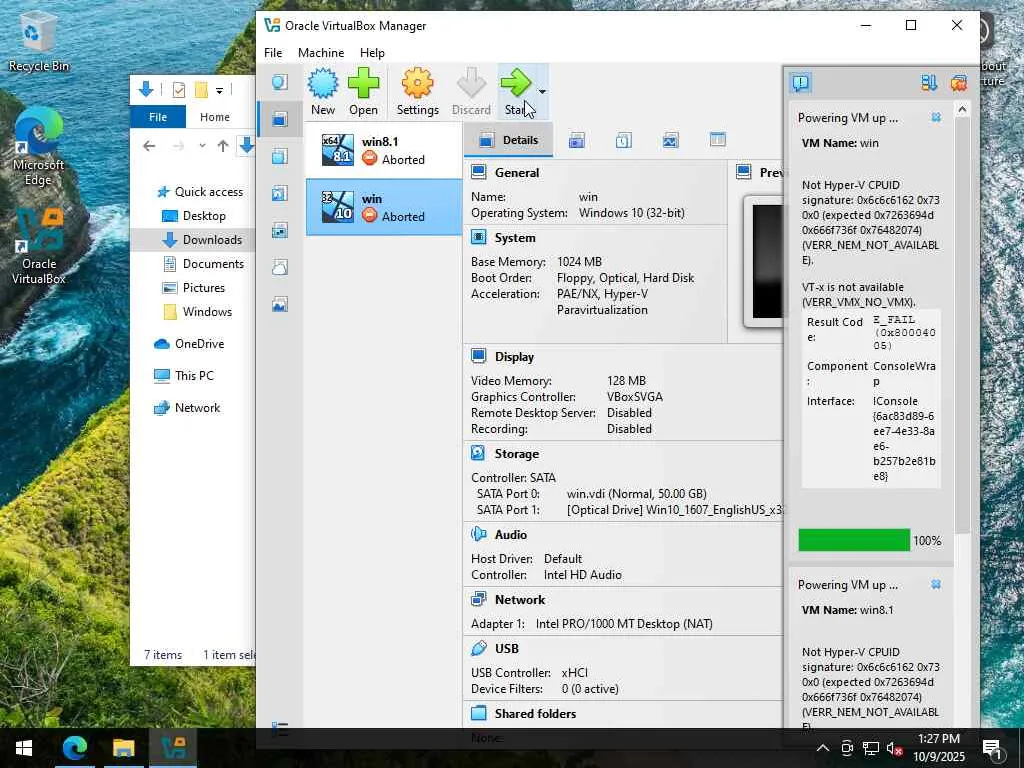Open Settings with the orange gear icon
1024x768 pixels.
[x=417, y=84]
